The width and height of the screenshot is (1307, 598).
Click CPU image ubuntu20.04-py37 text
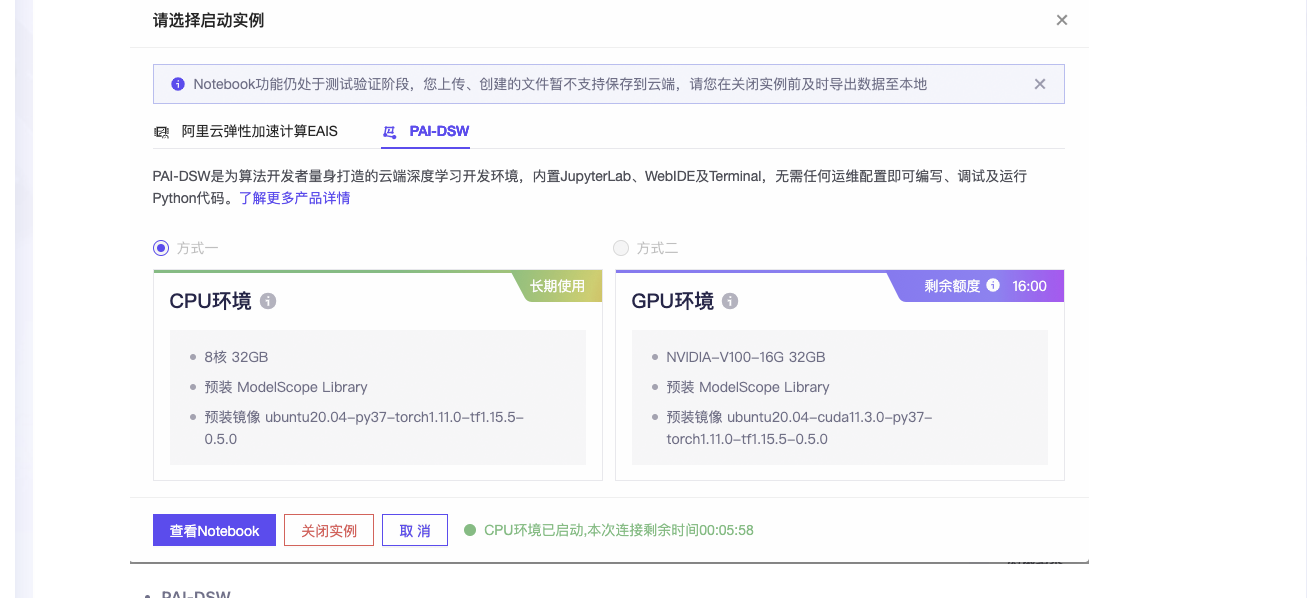point(364,427)
